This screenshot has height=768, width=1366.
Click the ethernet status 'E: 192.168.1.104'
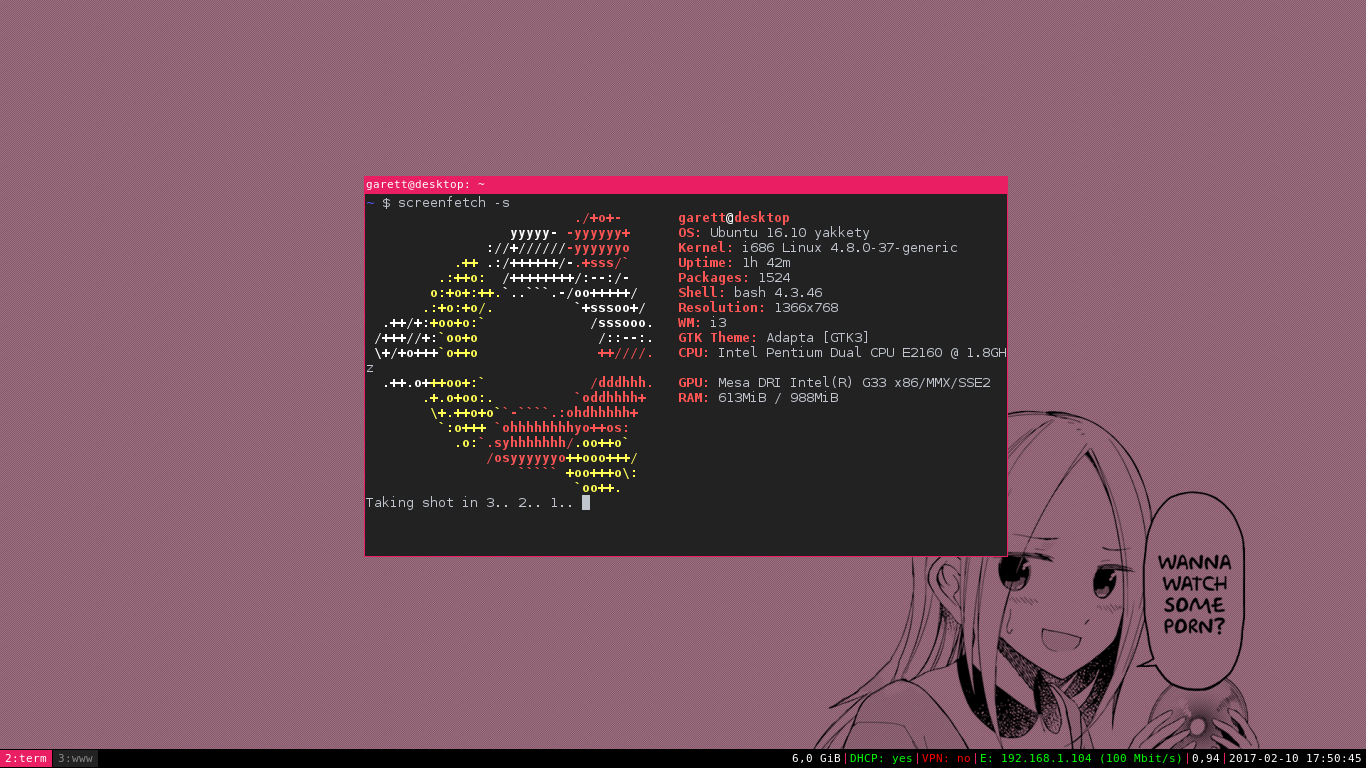(x=1081, y=758)
